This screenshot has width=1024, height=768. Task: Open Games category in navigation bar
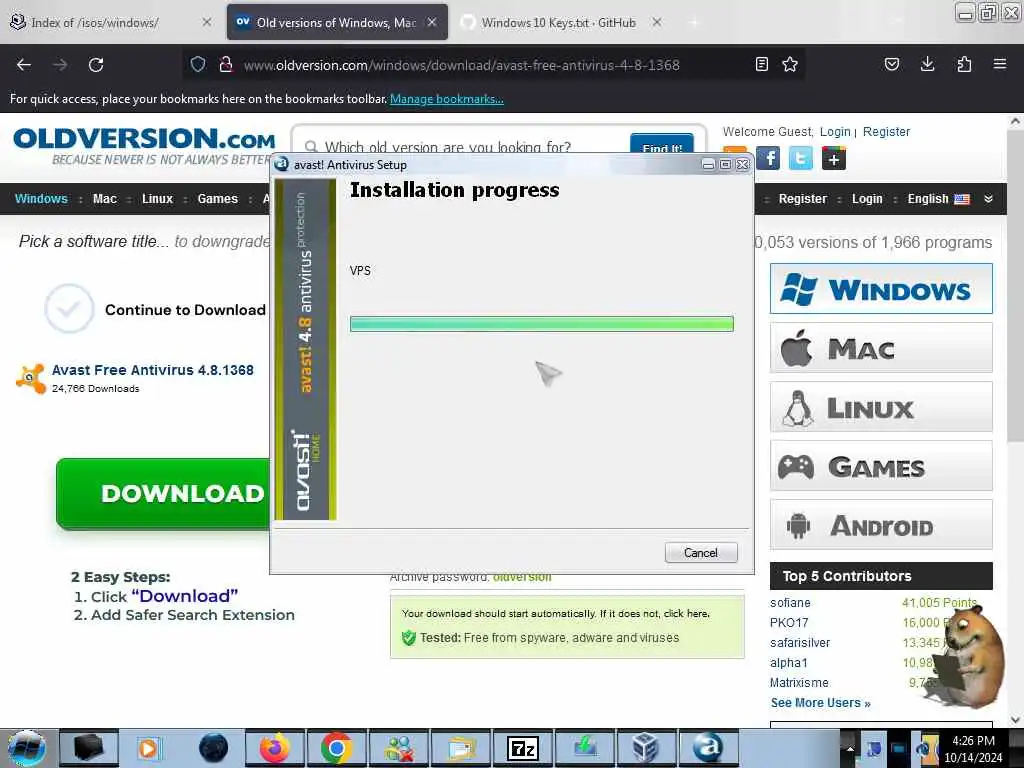(217, 199)
